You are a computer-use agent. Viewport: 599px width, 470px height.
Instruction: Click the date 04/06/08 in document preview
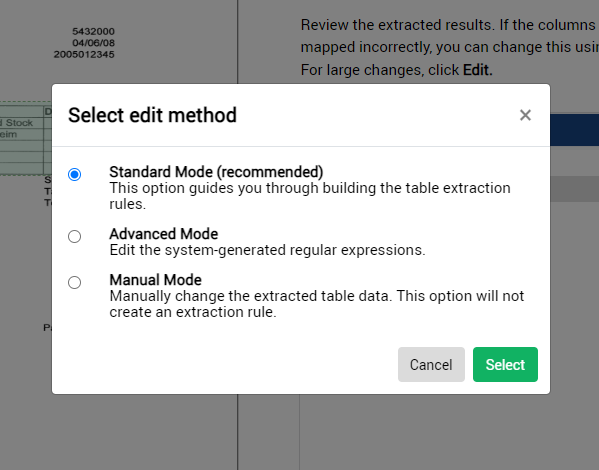tap(94, 43)
